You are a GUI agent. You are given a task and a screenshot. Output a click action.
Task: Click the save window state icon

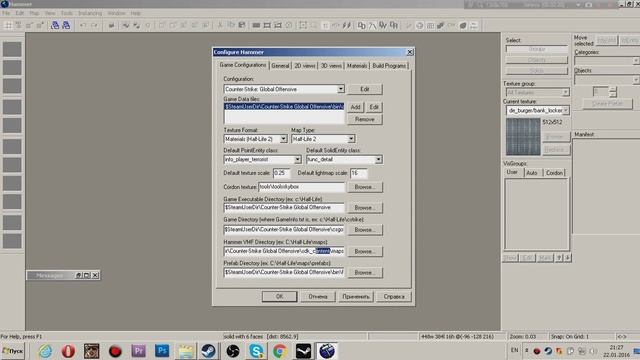click(66, 25)
